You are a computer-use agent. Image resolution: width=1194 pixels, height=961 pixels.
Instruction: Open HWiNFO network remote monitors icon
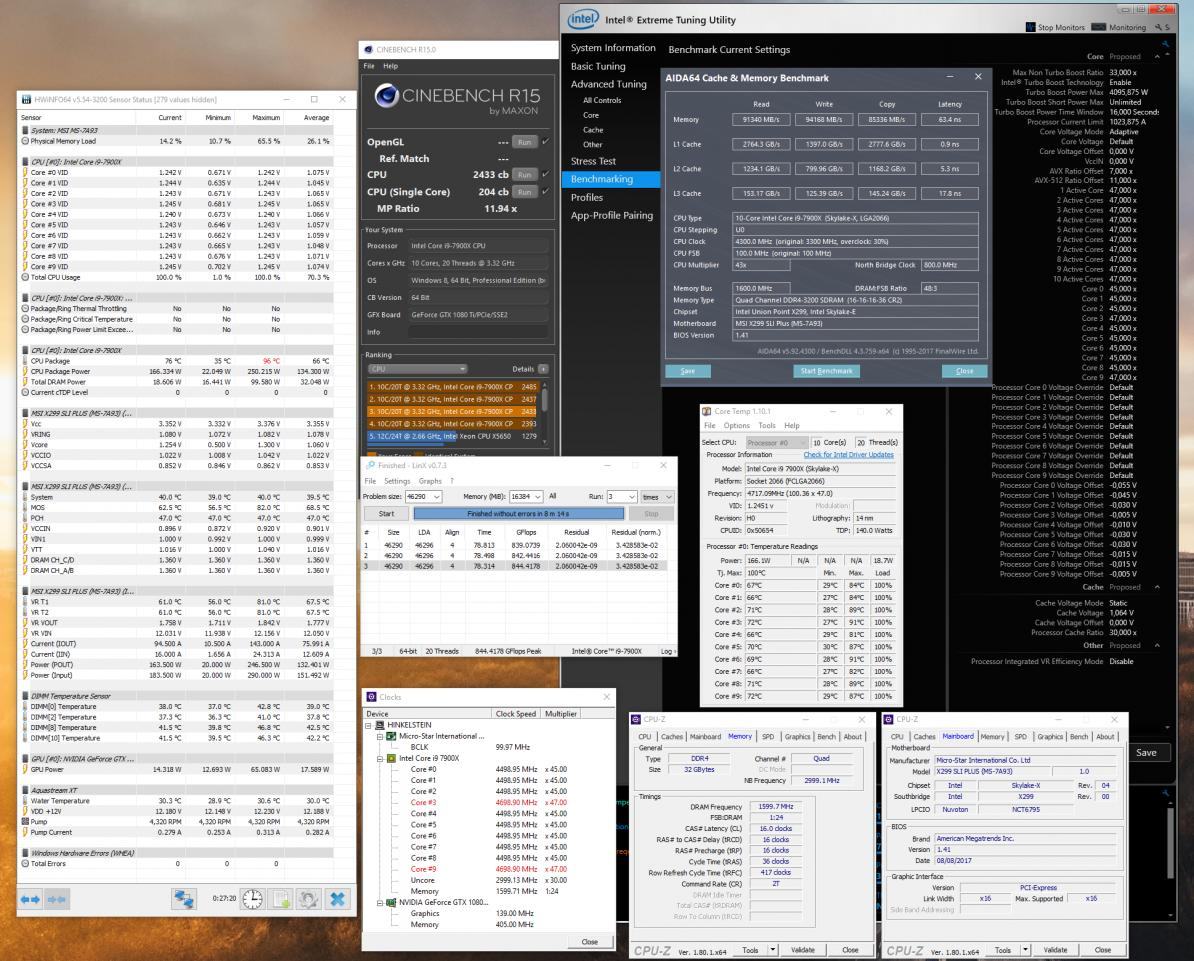[x=184, y=899]
